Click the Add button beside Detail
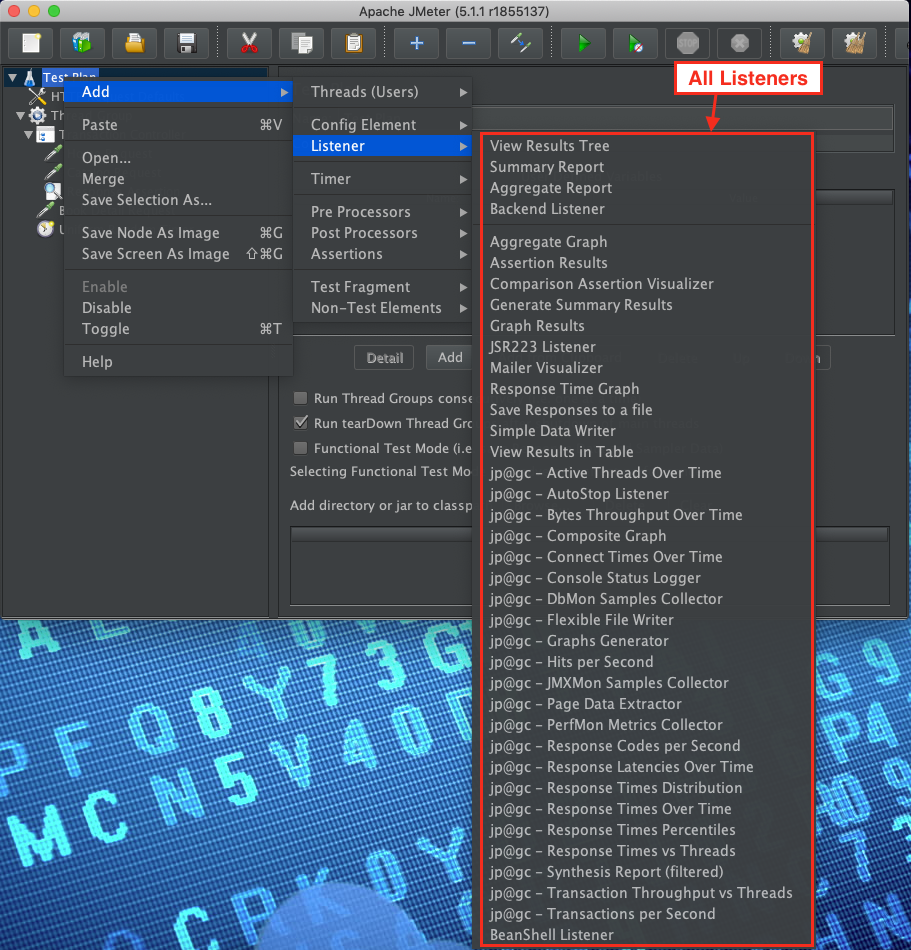This screenshot has height=950, width=911. (x=449, y=357)
